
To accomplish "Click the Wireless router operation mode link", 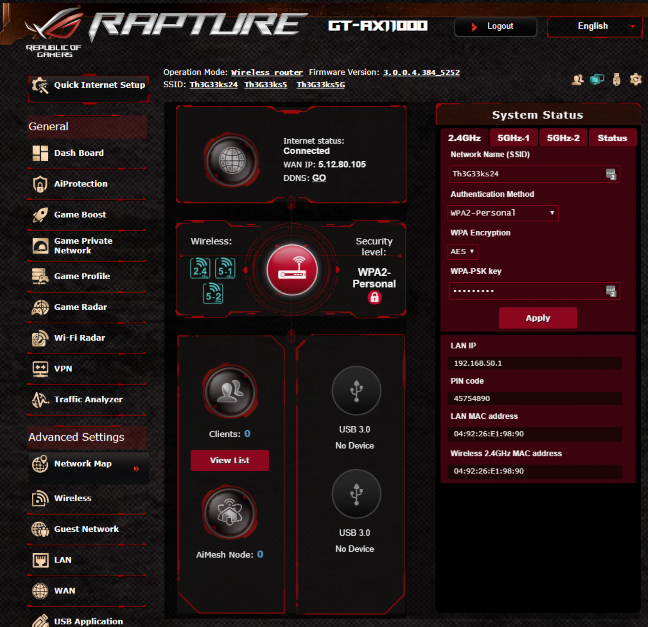I will click(267, 73).
